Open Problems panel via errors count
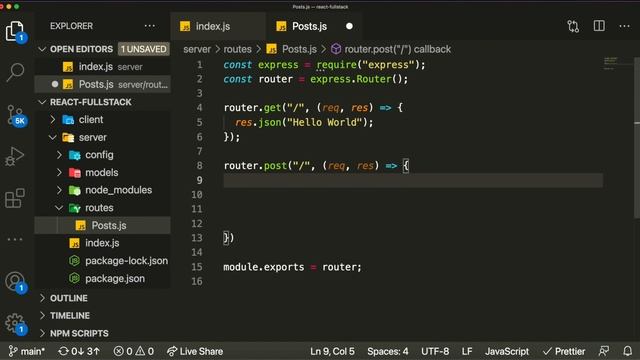640x360 pixels. click(x=133, y=351)
